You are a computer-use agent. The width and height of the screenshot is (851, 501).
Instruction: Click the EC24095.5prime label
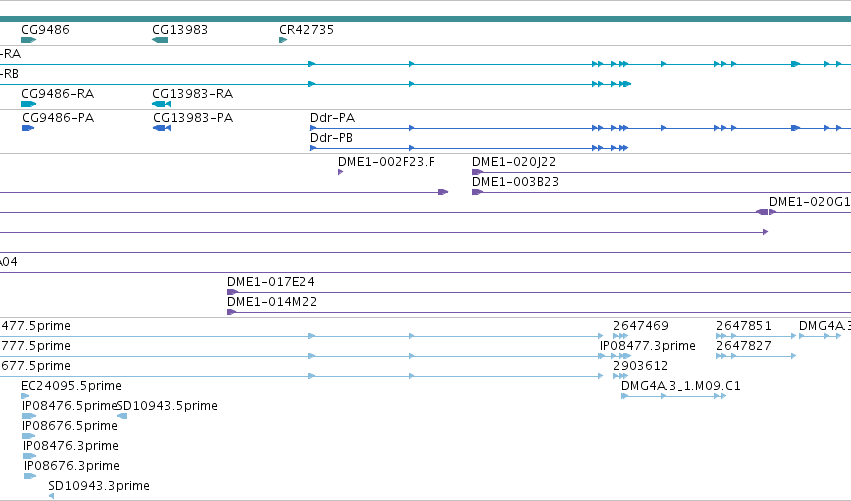71,386
